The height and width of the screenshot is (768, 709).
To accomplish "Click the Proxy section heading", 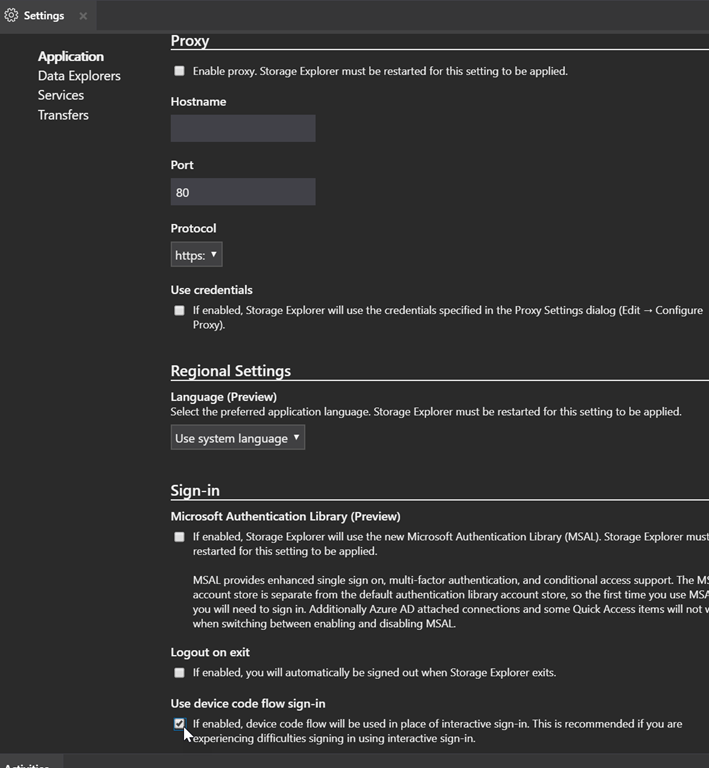I will [190, 41].
